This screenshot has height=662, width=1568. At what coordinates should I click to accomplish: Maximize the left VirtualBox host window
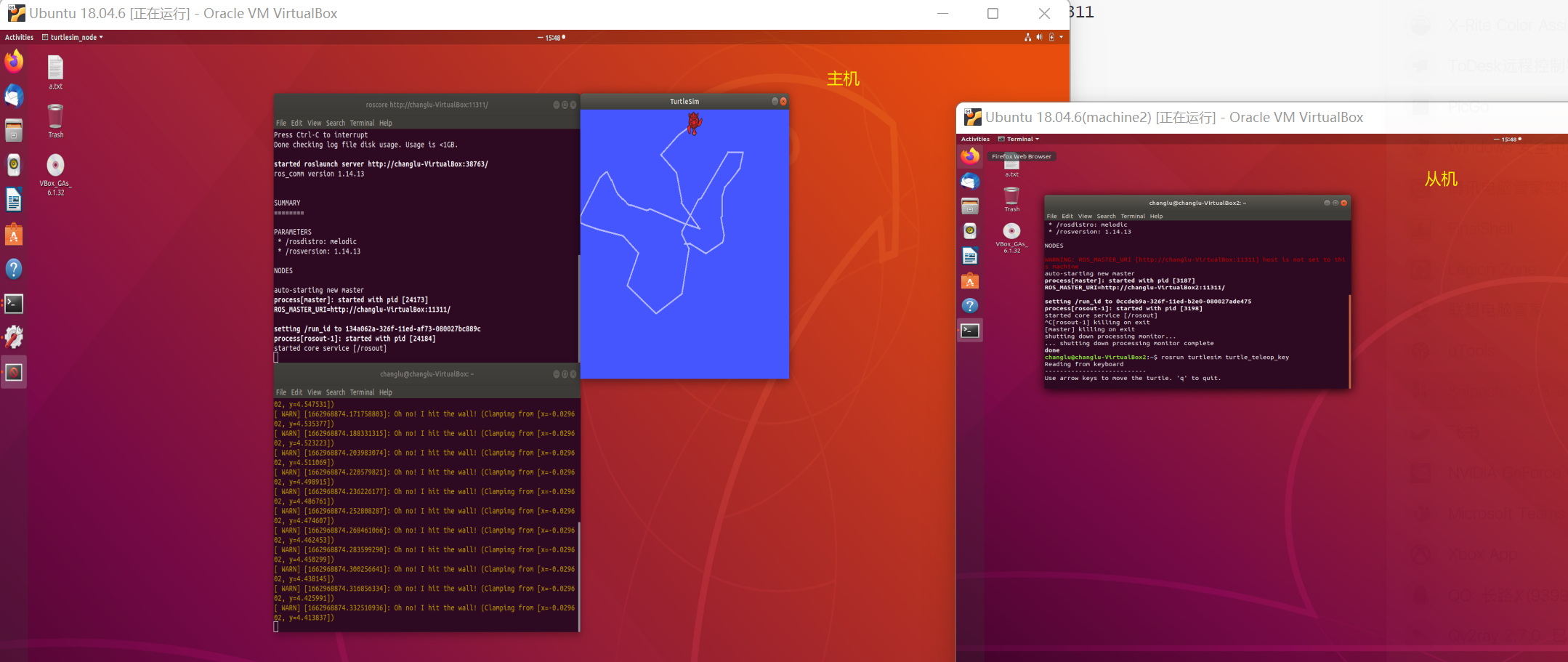pos(993,13)
